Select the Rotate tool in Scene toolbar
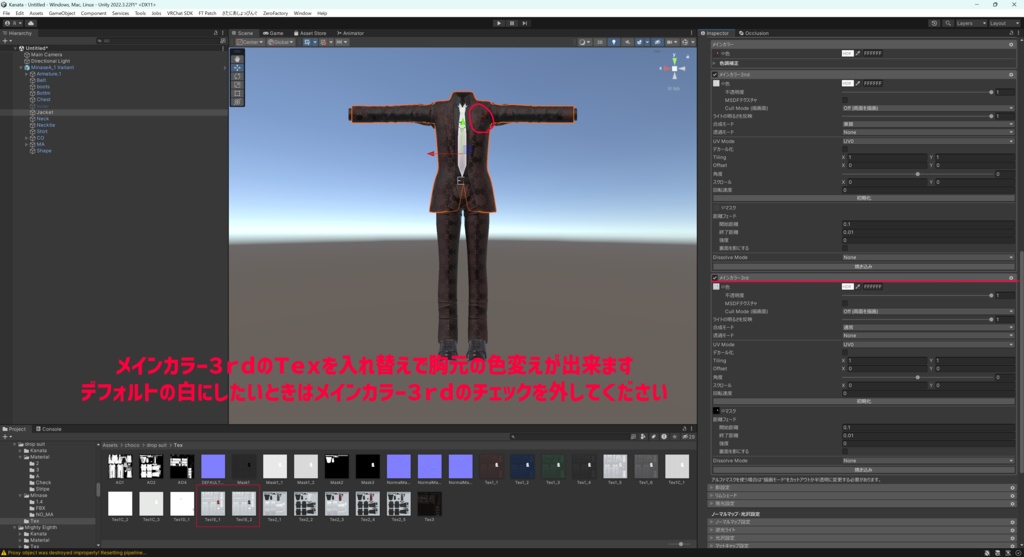The height and width of the screenshot is (557, 1024). tap(237, 76)
